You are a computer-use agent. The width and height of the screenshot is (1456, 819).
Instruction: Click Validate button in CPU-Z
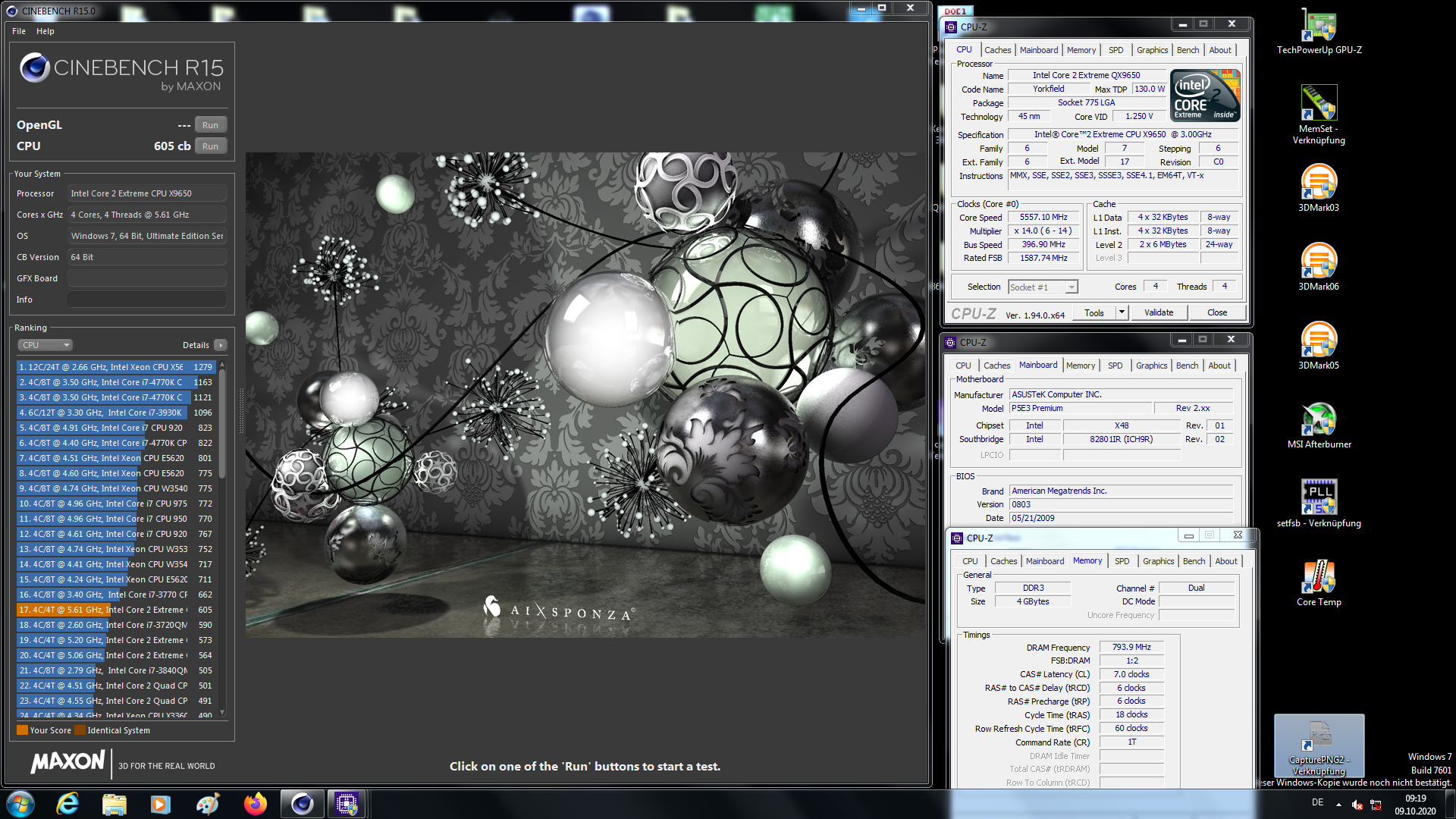pos(1158,313)
